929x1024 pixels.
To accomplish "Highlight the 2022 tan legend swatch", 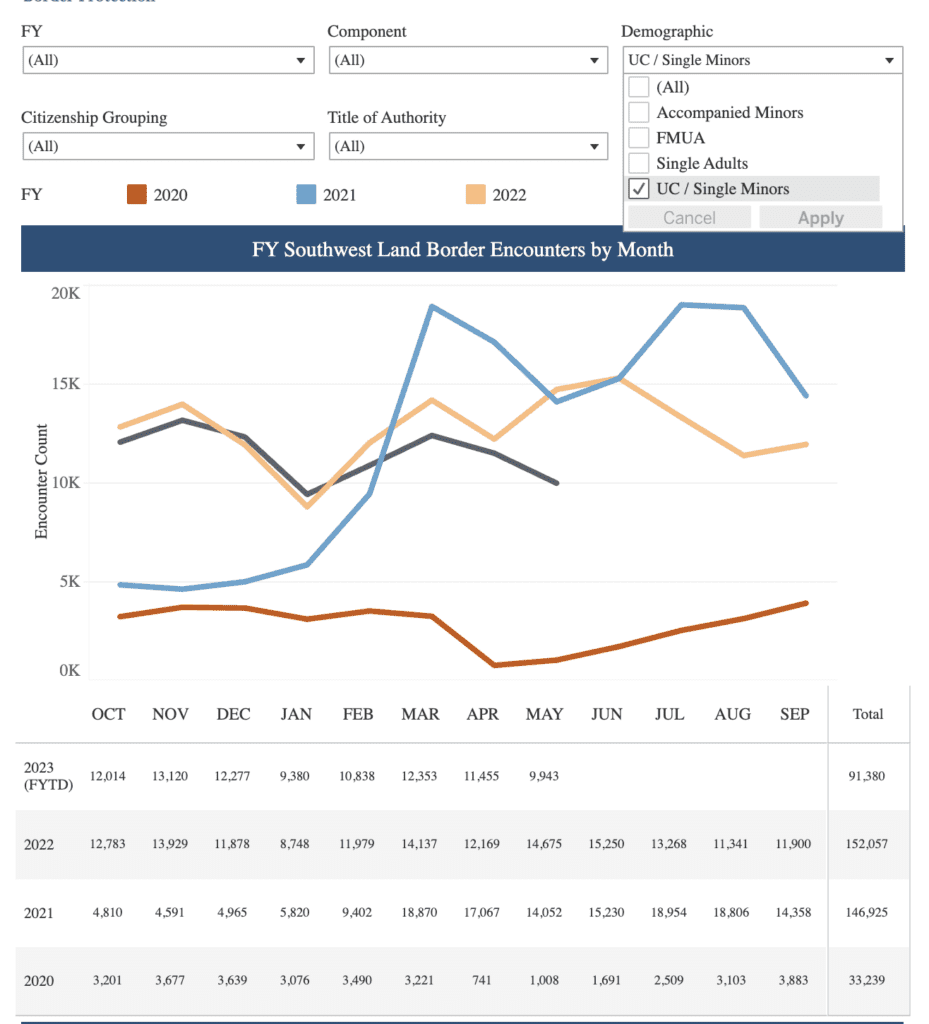I will click(x=476, y=195).
